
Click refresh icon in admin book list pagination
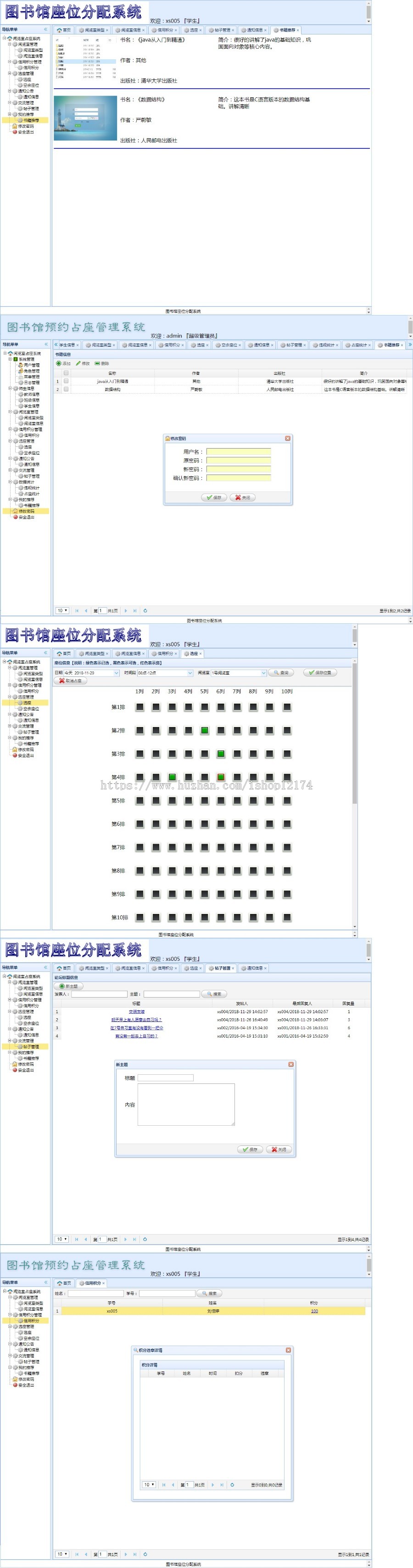click(x=145, y=610)
